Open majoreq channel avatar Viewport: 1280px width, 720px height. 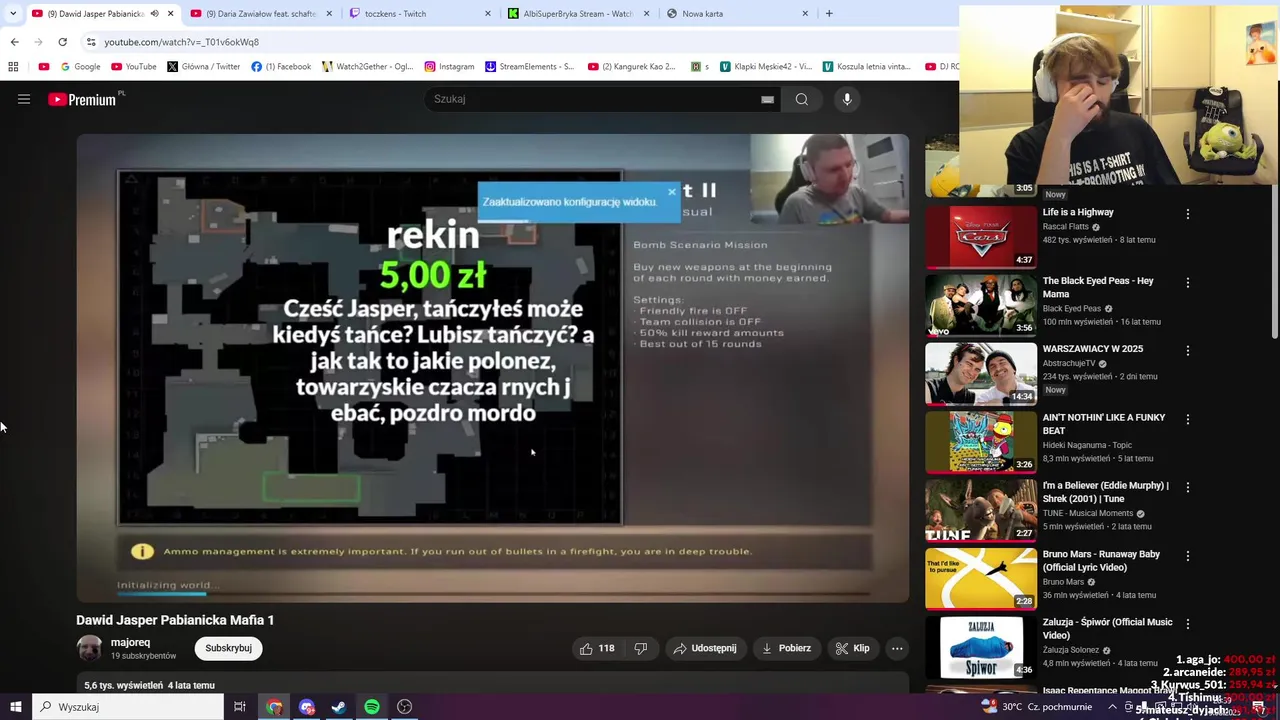90,648
